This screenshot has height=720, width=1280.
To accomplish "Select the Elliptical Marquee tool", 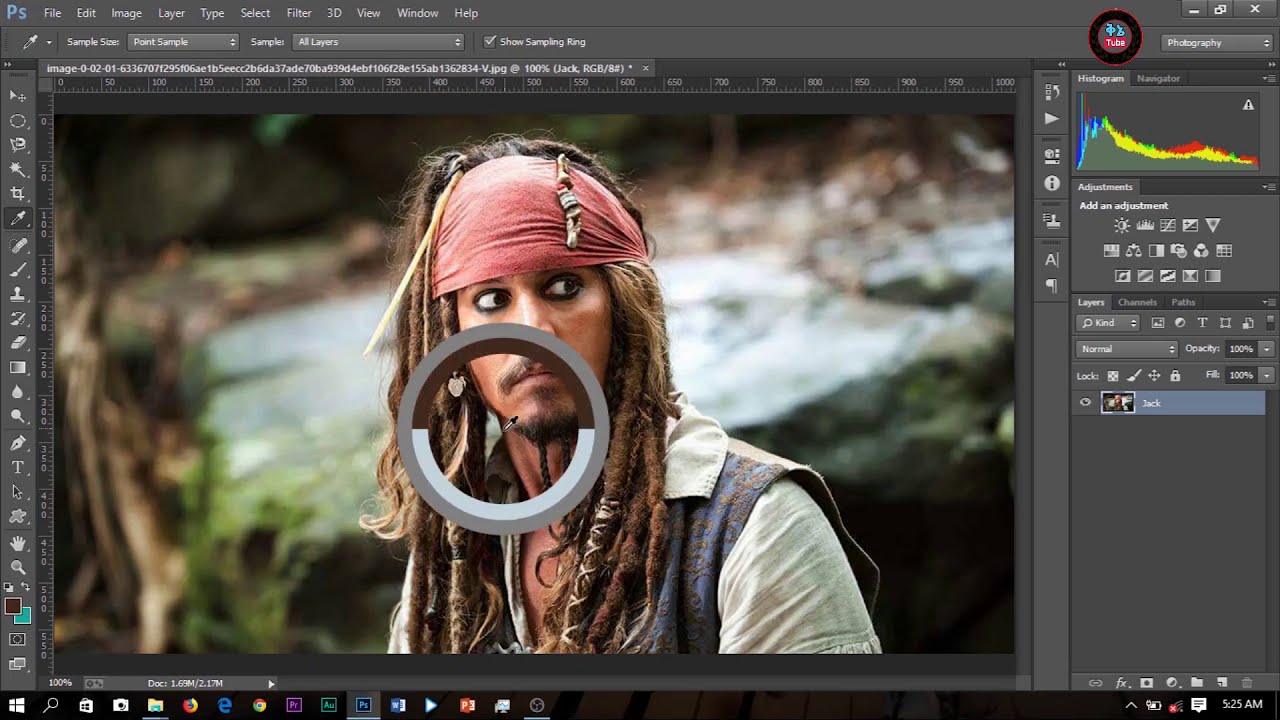I will (x=18, y=121).
